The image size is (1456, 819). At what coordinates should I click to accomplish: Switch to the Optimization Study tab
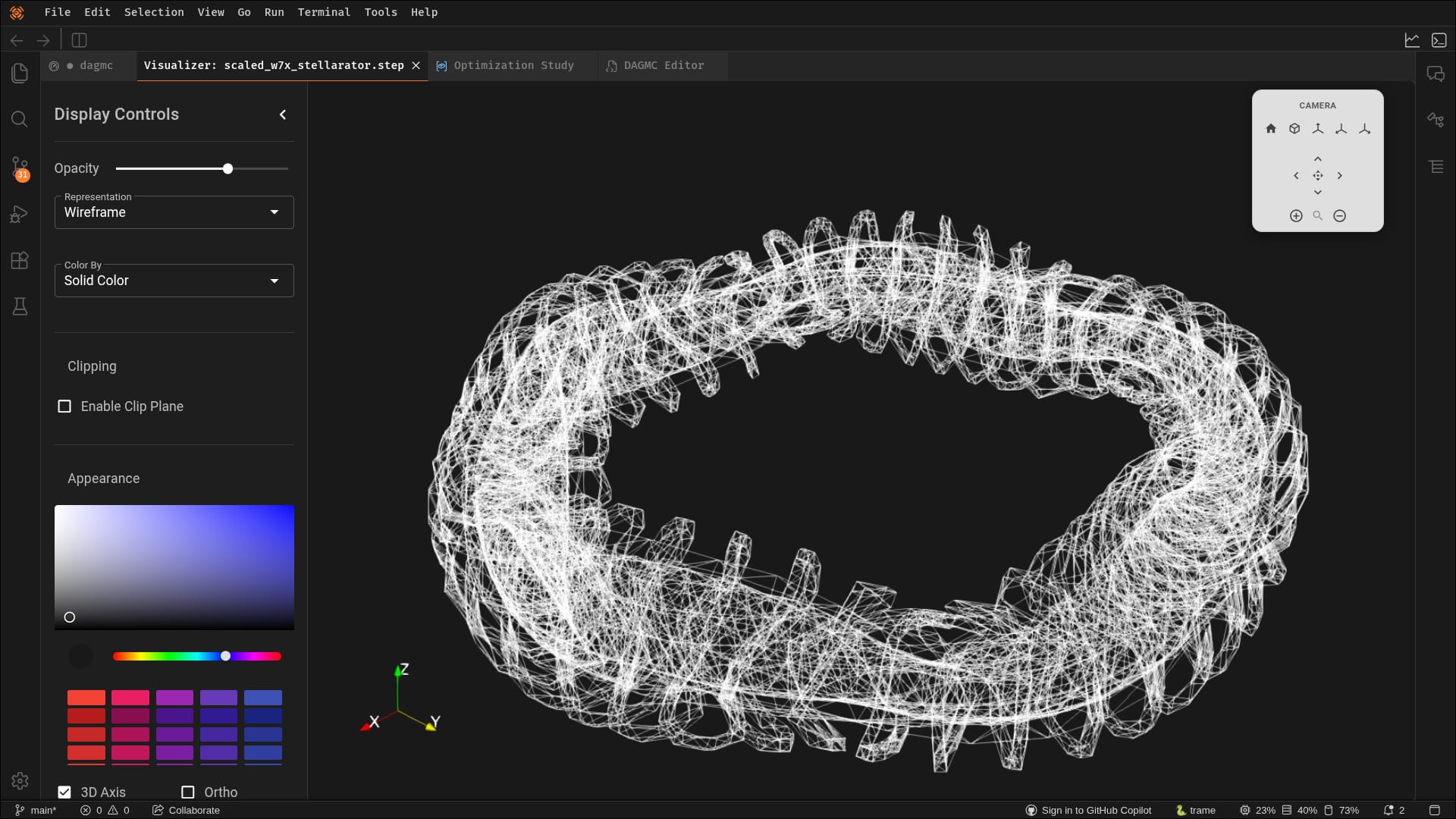pyautogui.click(x=513, y=65)
